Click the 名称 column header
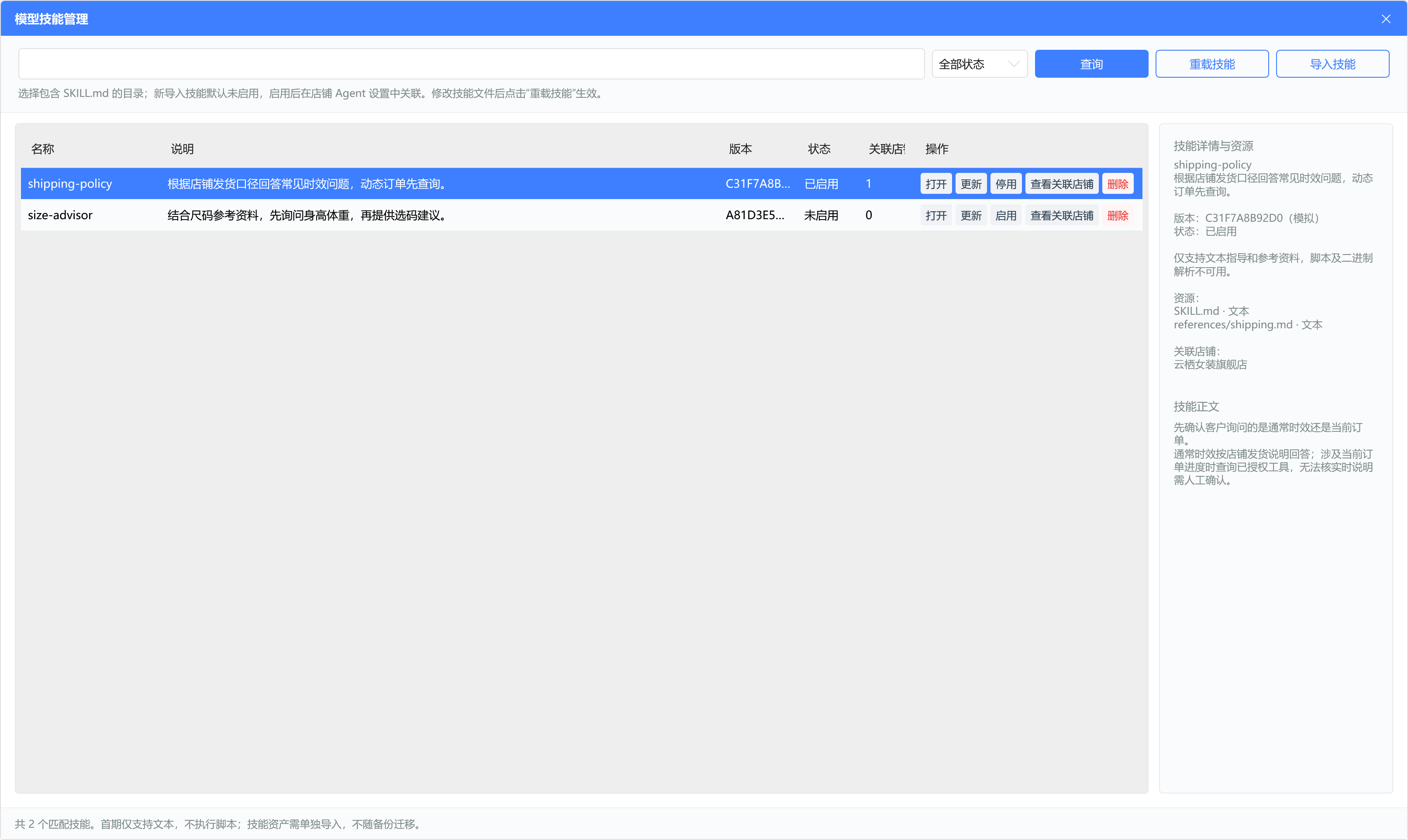Viewport: 1408px width, 840px height. 42,149
